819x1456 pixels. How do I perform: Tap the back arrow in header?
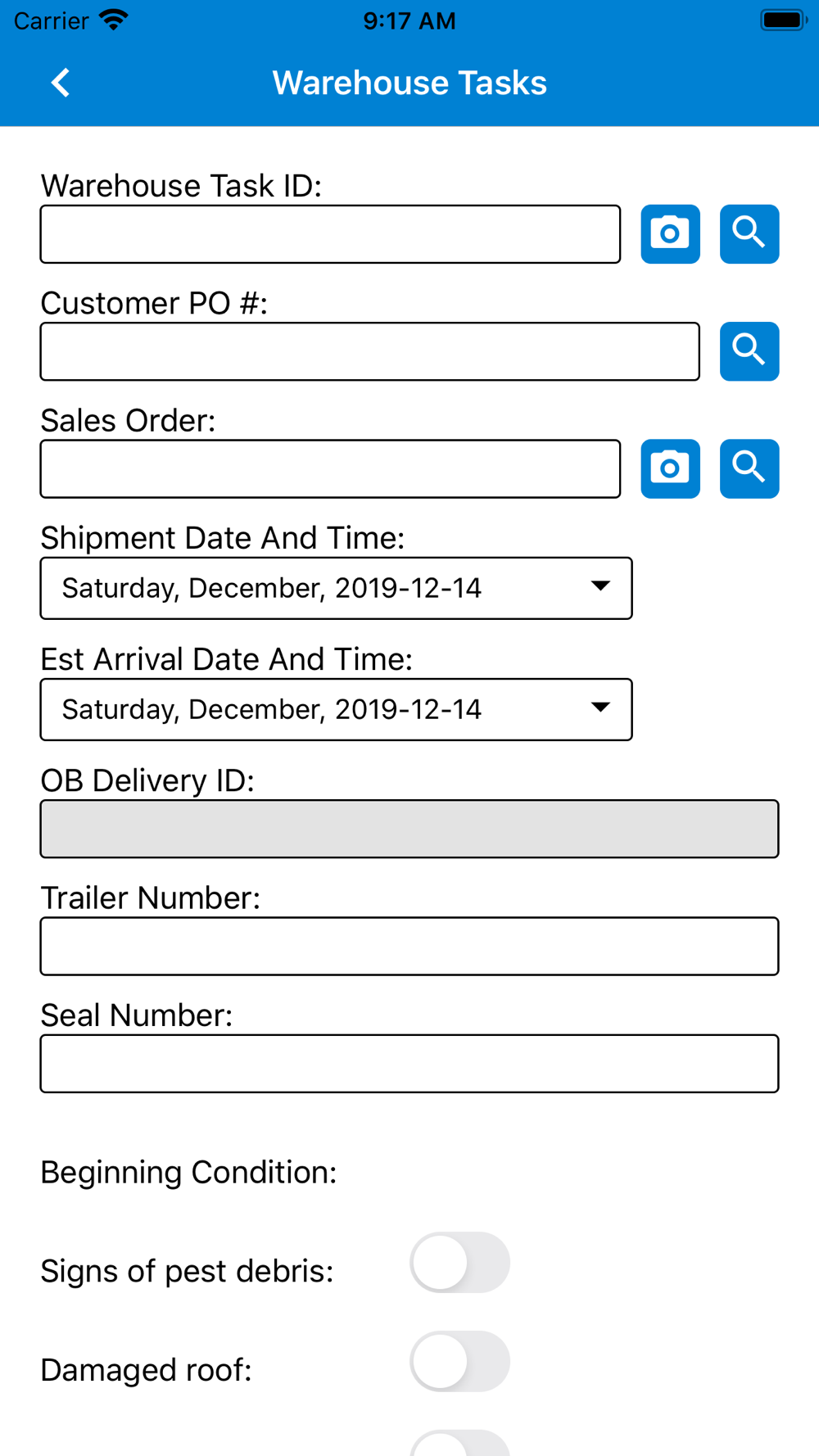tap(61, 83)
